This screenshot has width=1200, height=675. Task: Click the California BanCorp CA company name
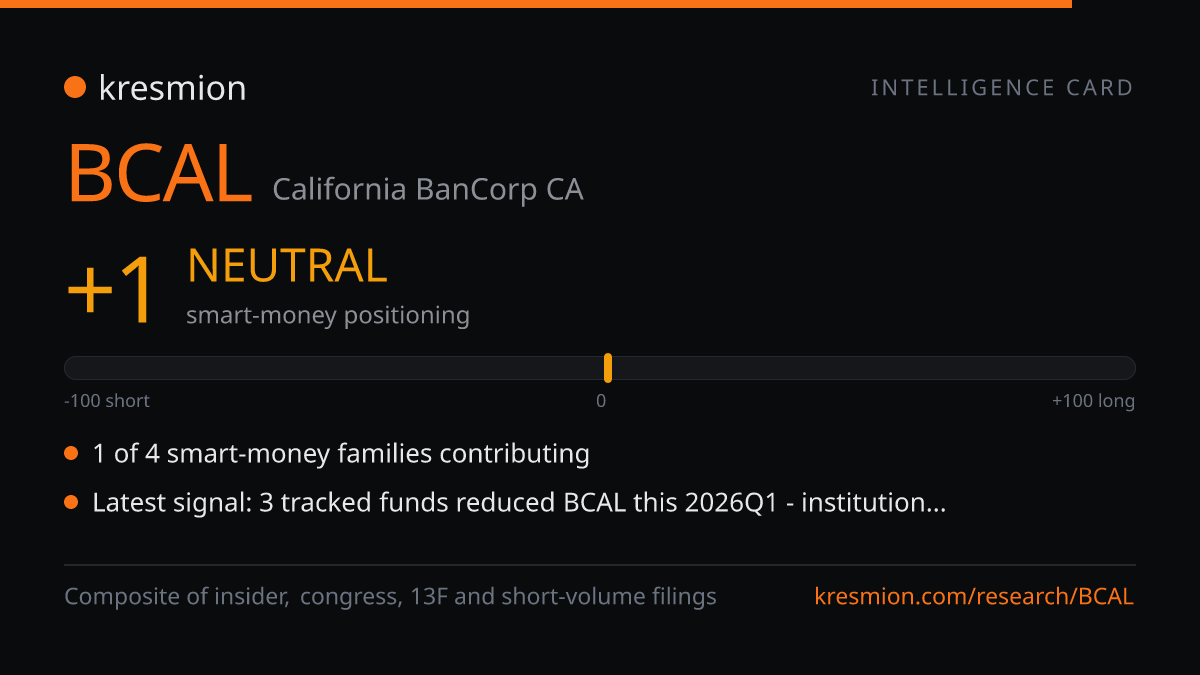tap(428, 189)
